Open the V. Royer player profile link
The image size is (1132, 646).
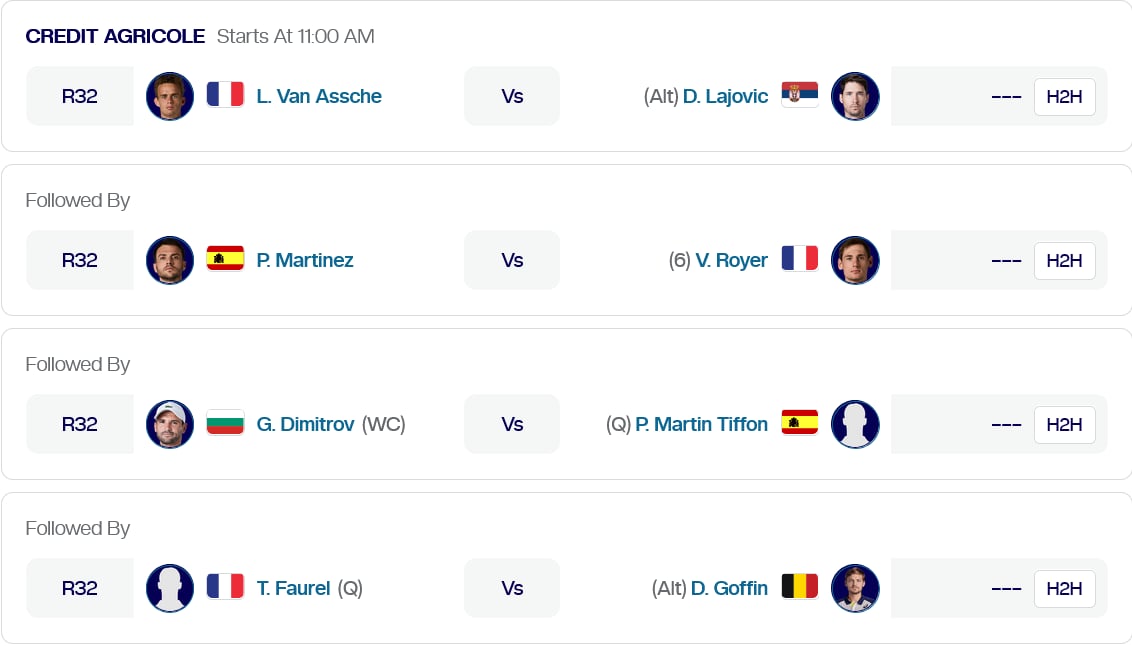click(x=732, y=260)
